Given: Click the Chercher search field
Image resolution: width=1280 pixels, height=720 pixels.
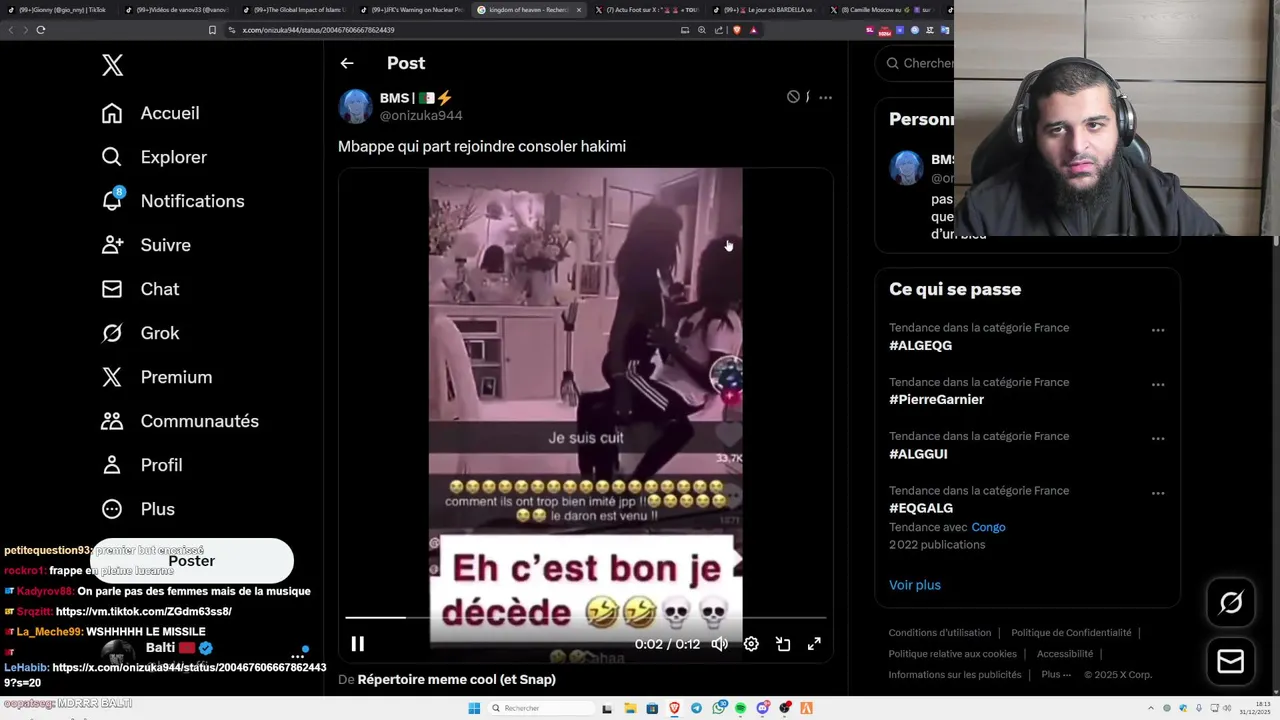Looking at the screenshot, I should coord(918,63).
